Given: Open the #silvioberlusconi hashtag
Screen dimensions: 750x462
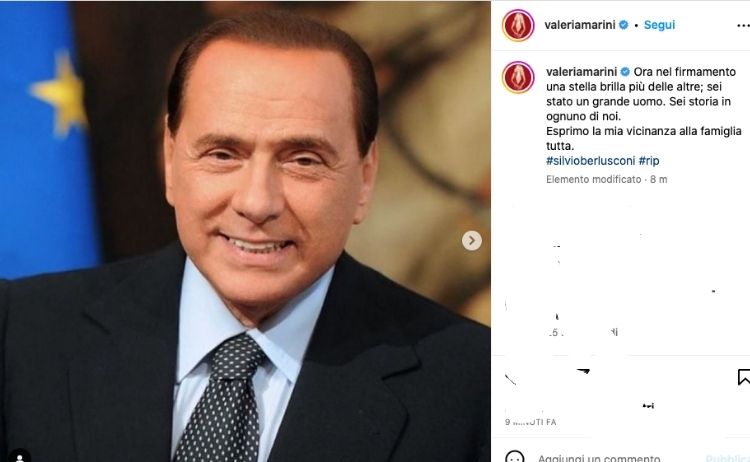Looking at the screenshot, I should (x=590, y=161).
